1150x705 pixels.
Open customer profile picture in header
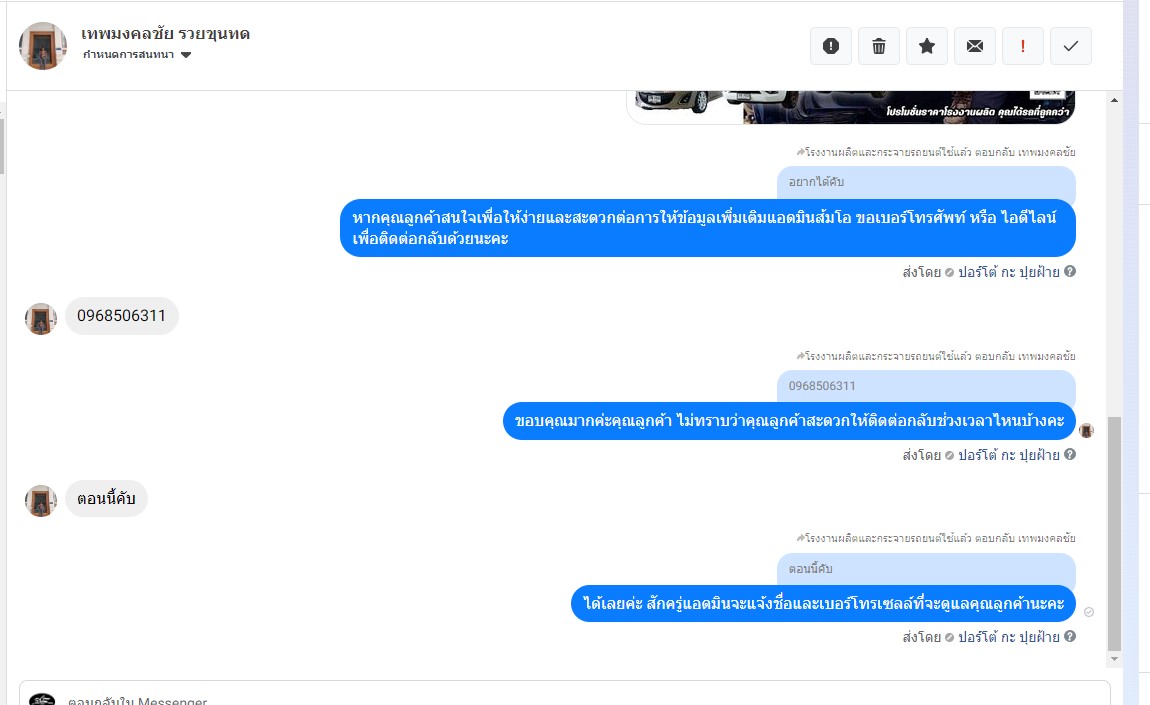43,46
